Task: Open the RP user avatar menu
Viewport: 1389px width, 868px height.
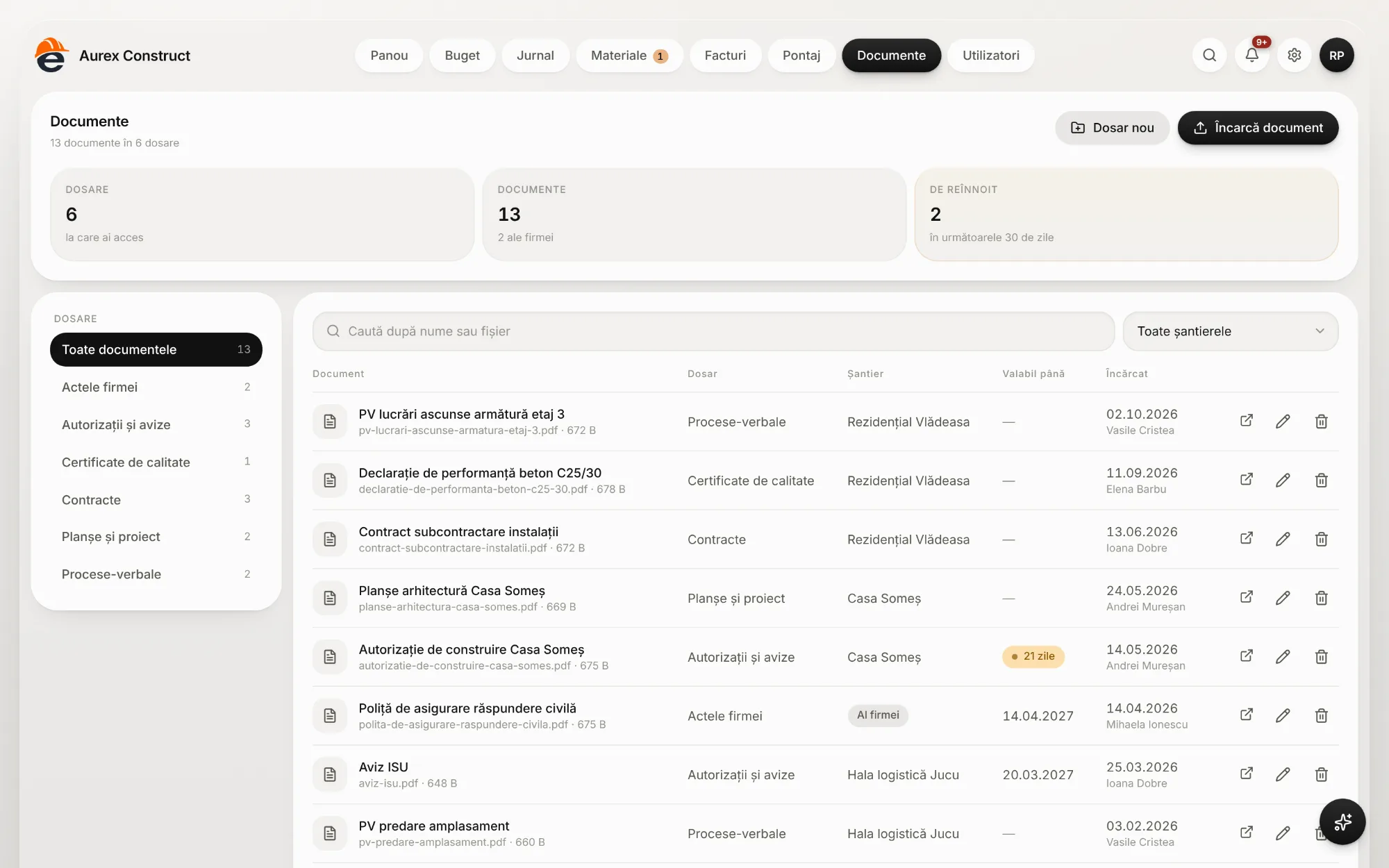Action: (1336, 56)
